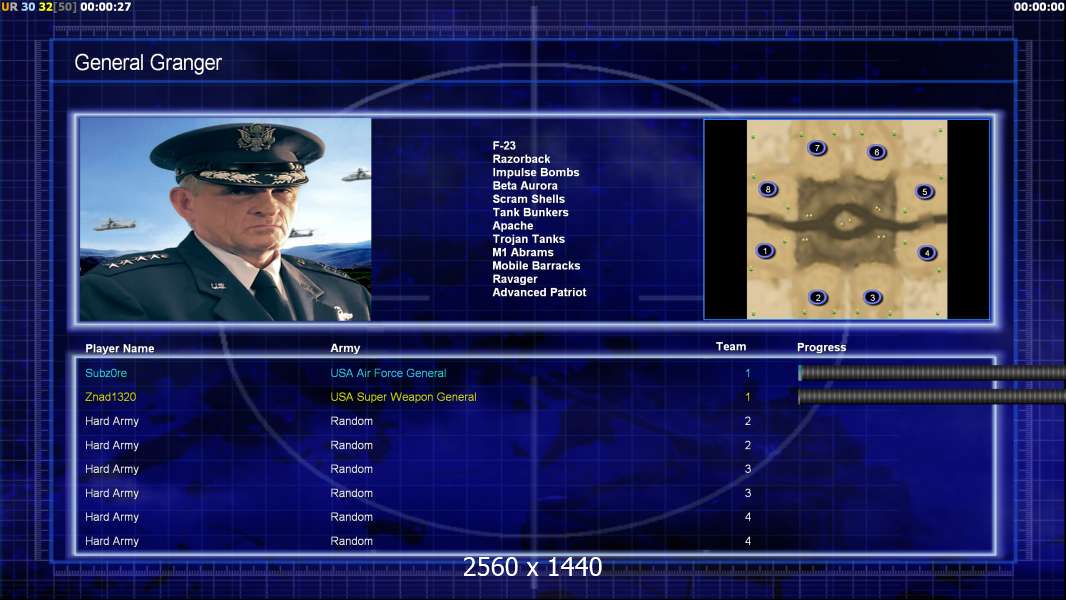This screenshot has height=600, width=1066.
Task: Click player name Subz0re
Action: 106,373
